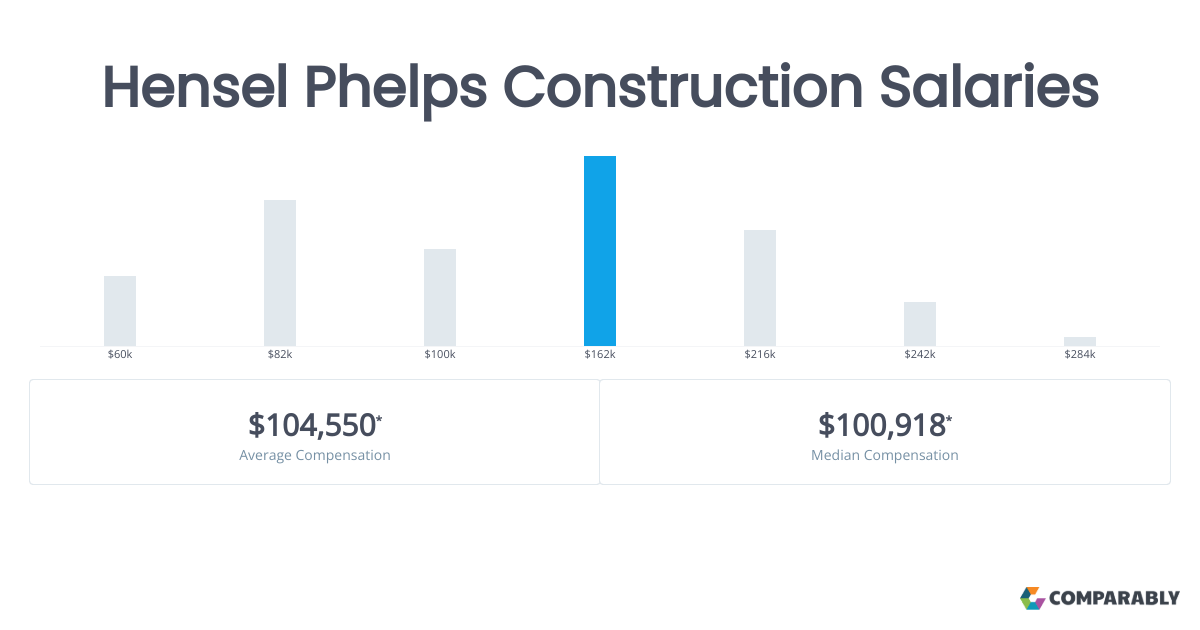Click the $60k salary bar
Viewport: 1200px width, 630px height.
[x=120, y=311]
